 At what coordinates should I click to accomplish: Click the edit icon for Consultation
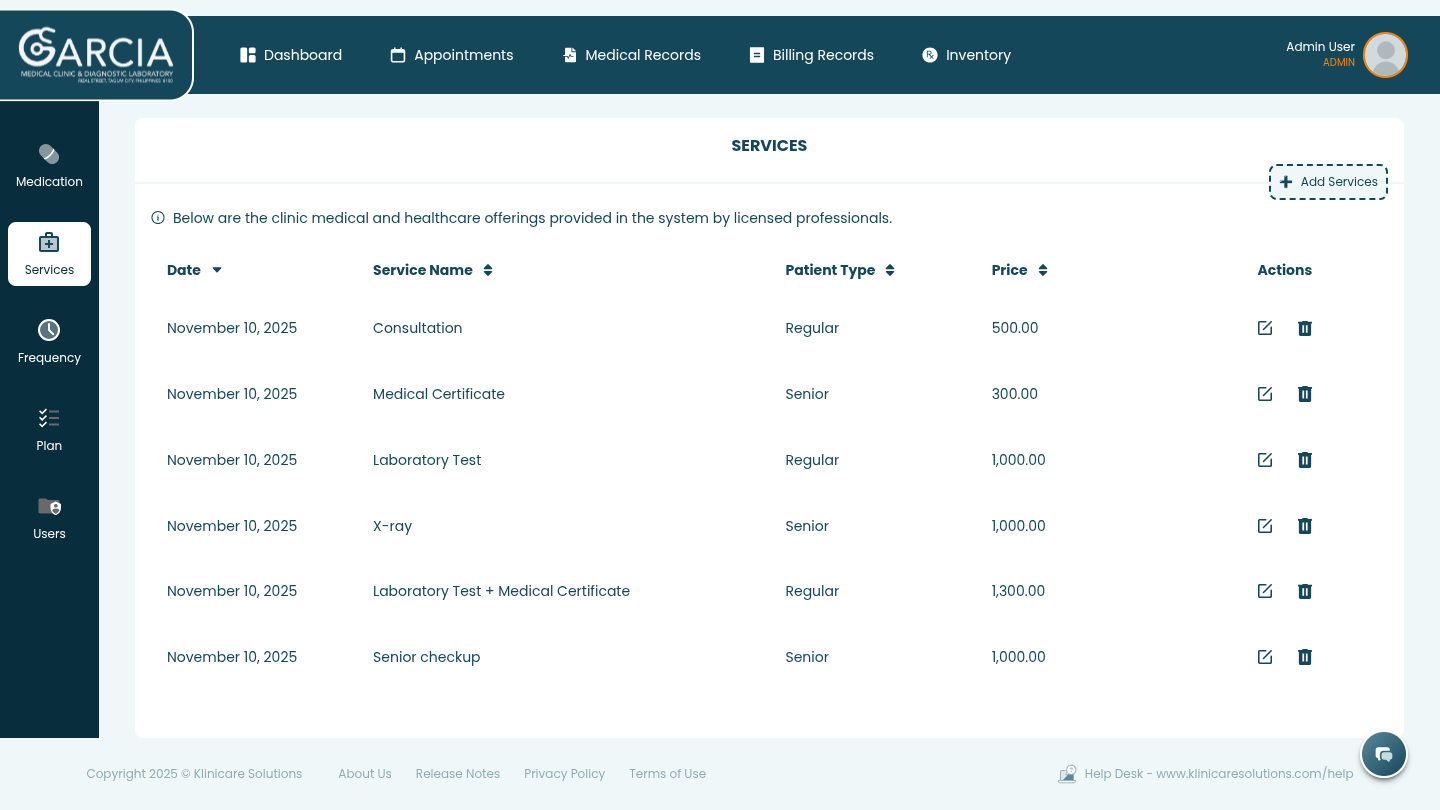pyautogui.click(x=1265, y=328)
